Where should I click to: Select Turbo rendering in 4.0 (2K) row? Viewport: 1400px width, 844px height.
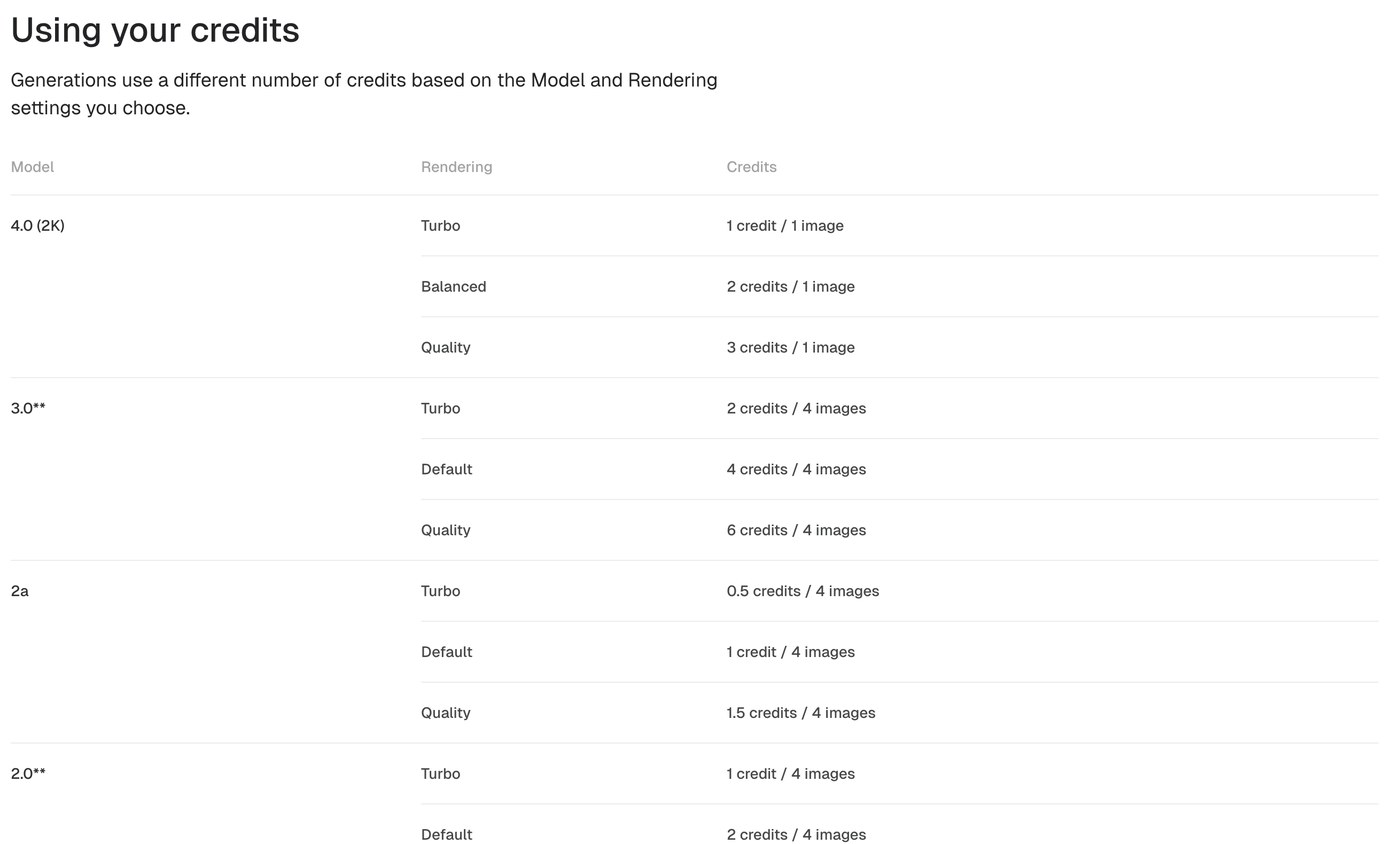(x=440, y=226)
